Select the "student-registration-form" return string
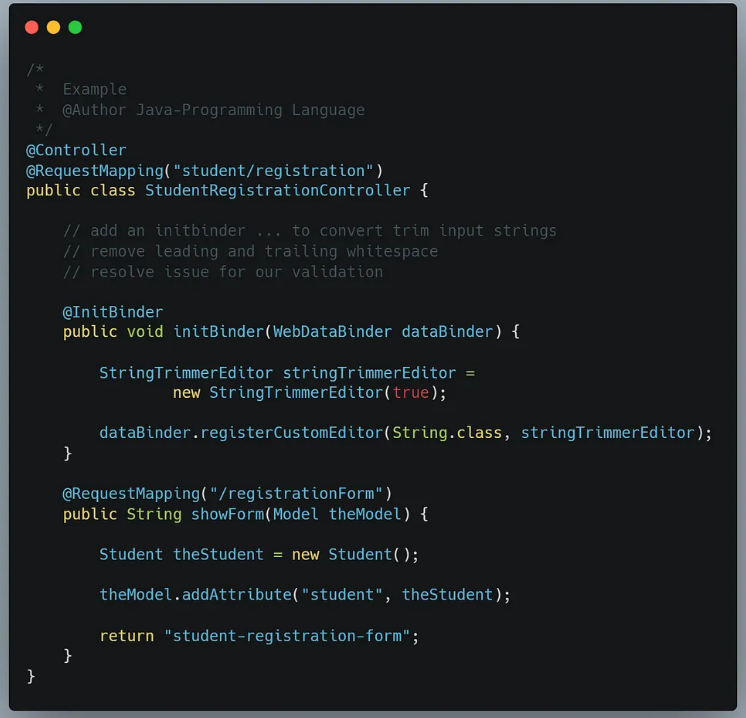The width and height of the screenshot is (746, 718). (x=287, y=636)
